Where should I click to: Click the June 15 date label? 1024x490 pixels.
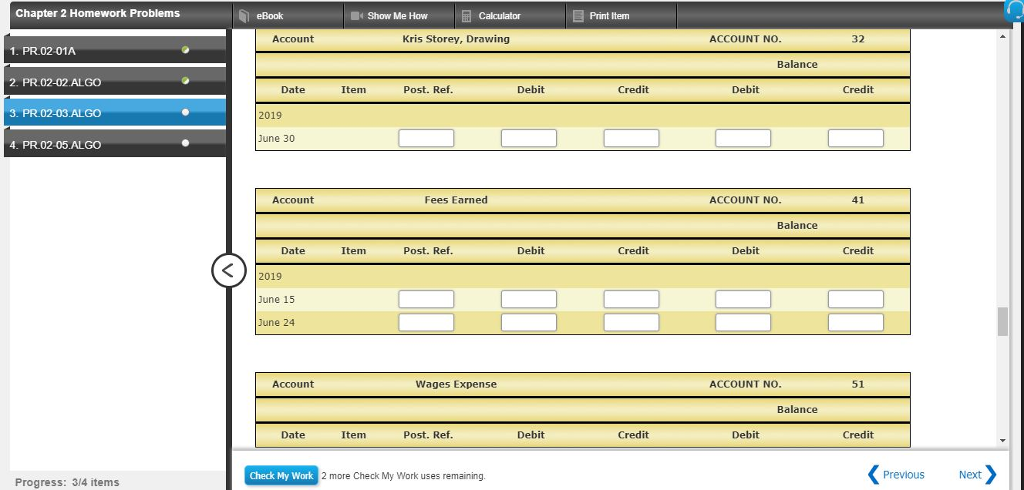pos(276,300)
